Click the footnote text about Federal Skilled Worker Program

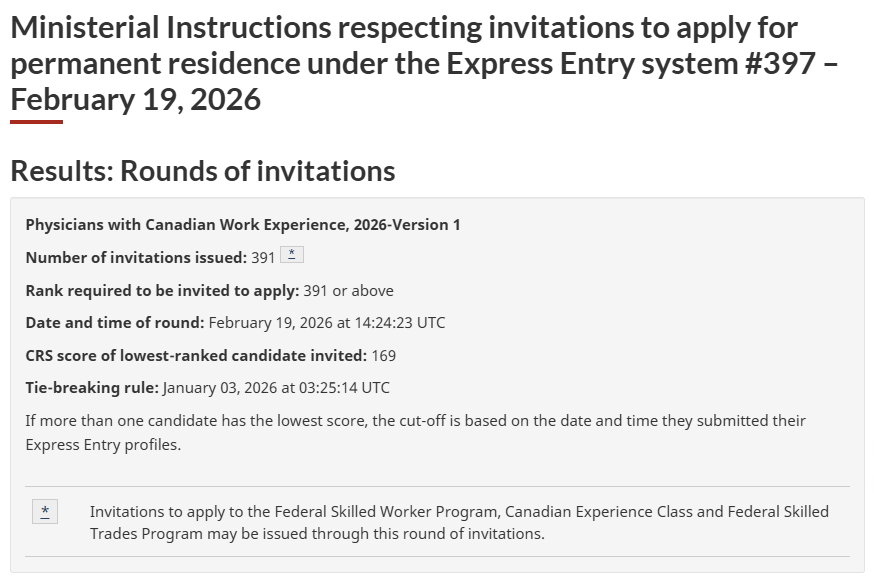459,522
